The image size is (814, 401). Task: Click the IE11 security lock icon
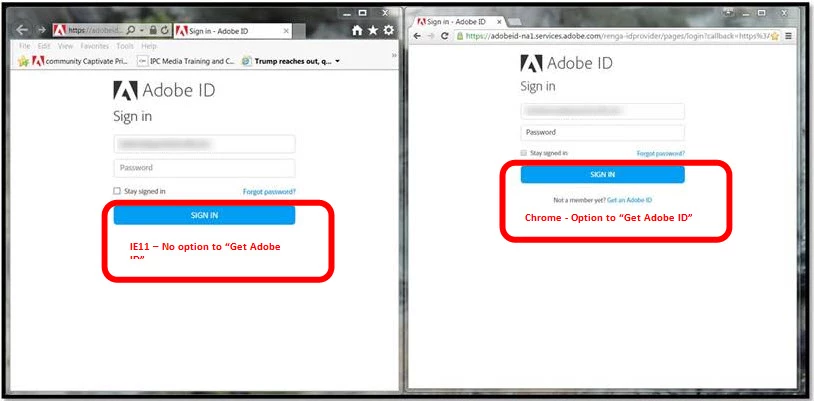pos(153,31)
